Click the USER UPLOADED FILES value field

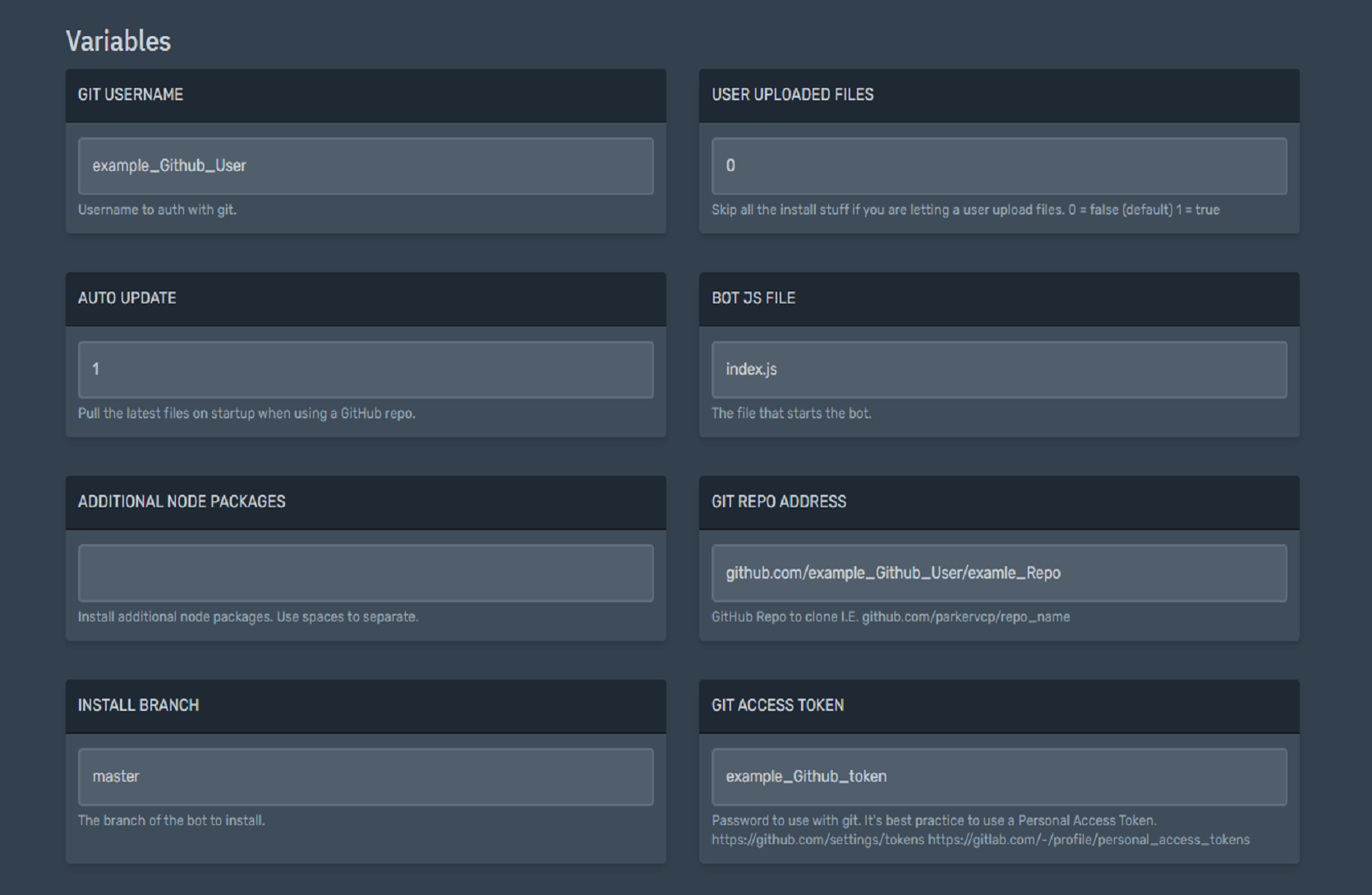(998, 165)
